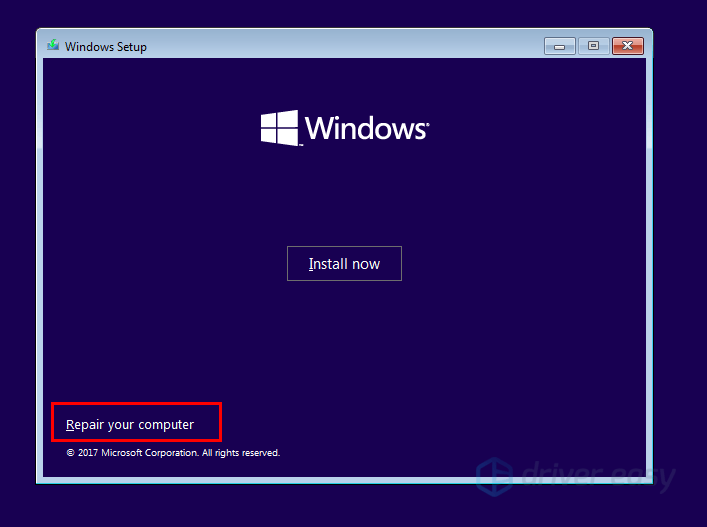Click the driver easy watermark logo icon

pyautogui.click(x=496, y=474)
